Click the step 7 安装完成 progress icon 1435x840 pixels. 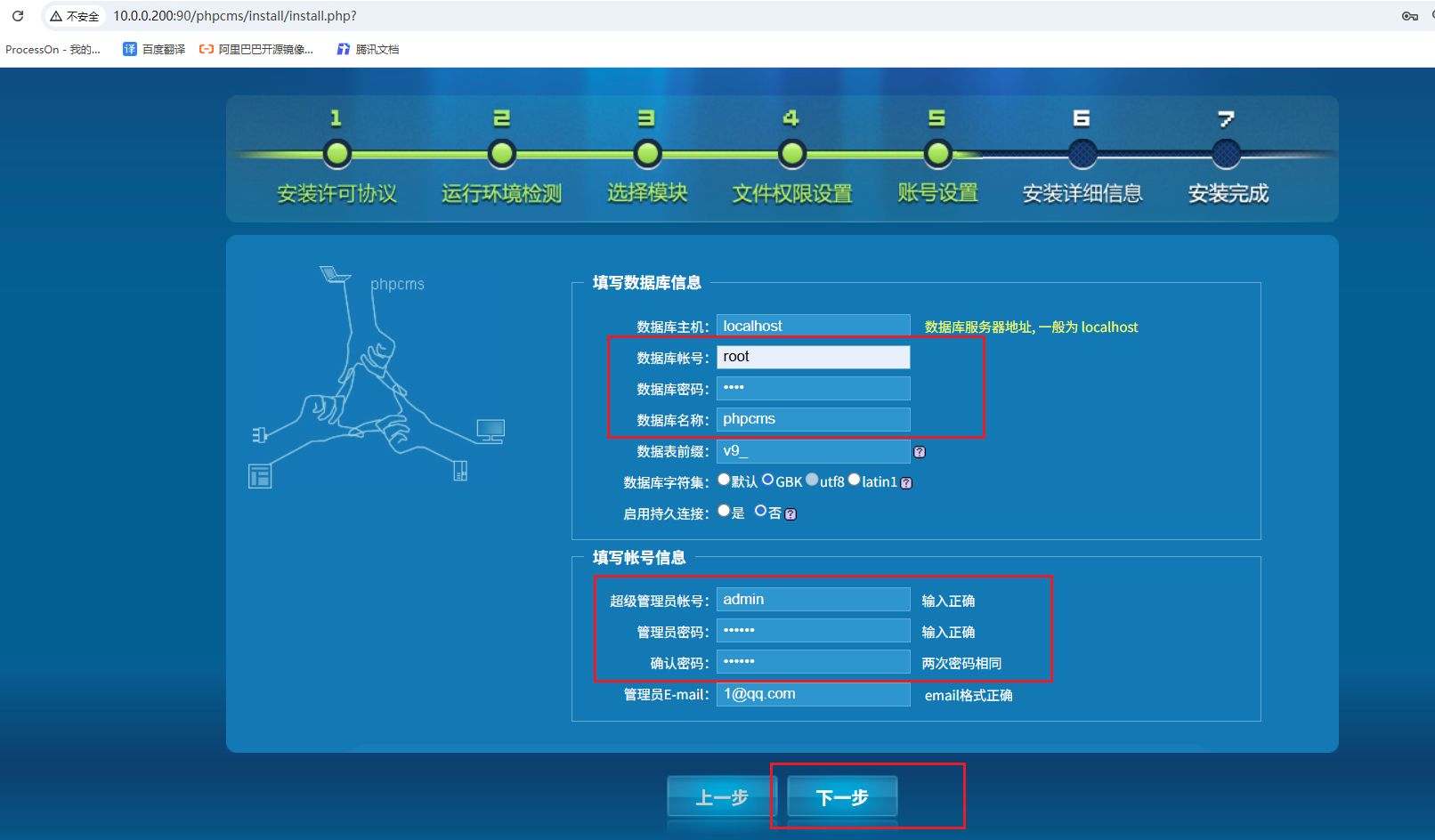point(1227,153)
